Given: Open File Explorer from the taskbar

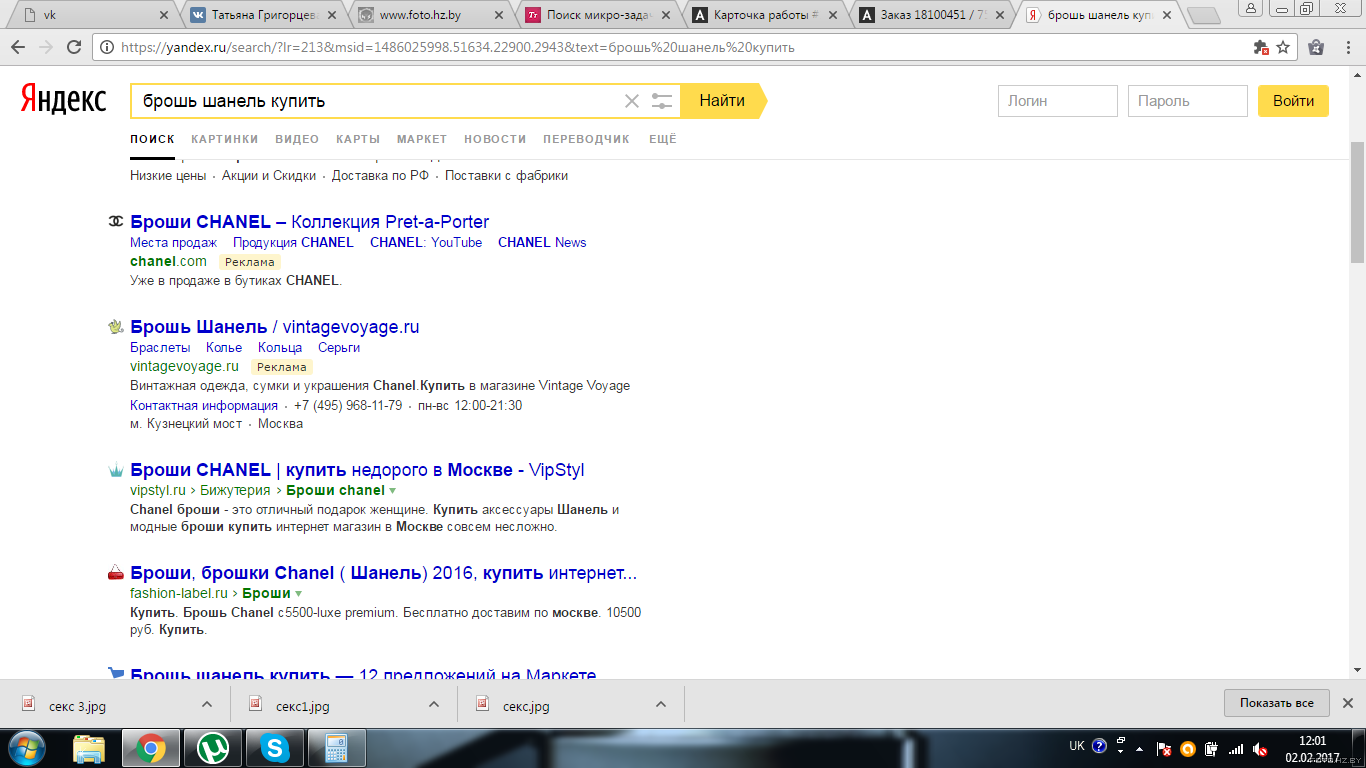Looking at the screenshot, I should pos(90,748).
